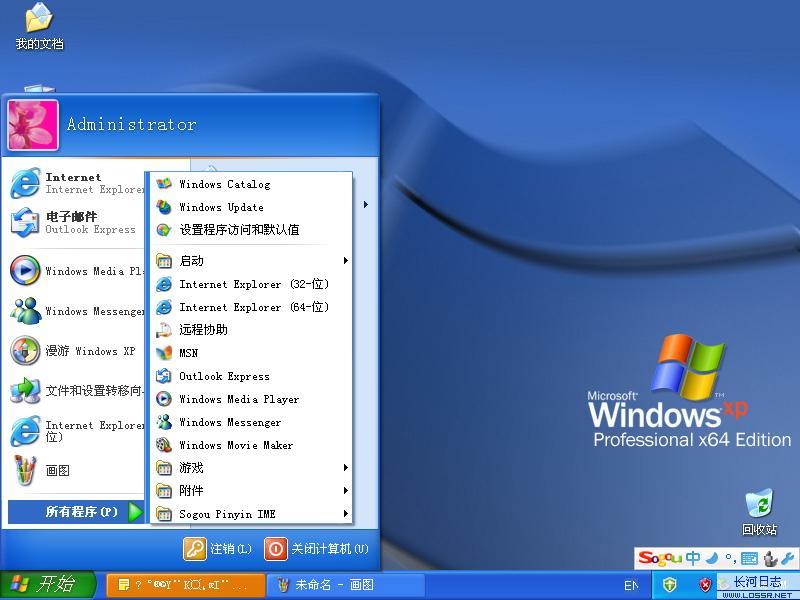Viewport: 800px width, 600px height.
Task: Click the 附件 folder icon
Action: 164,491
